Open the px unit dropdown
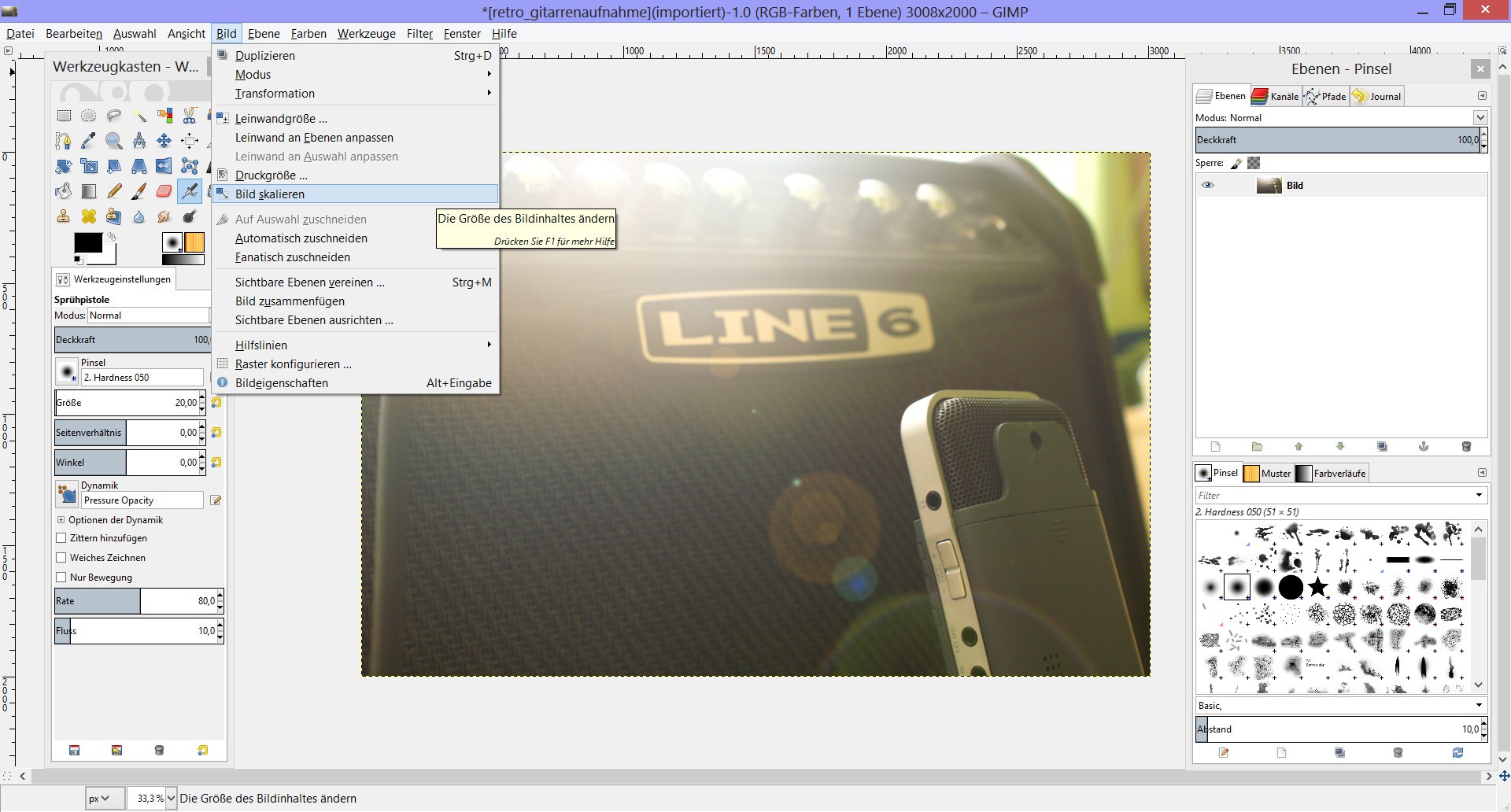This screenshot has width=1511, height=812. point(105,799)
